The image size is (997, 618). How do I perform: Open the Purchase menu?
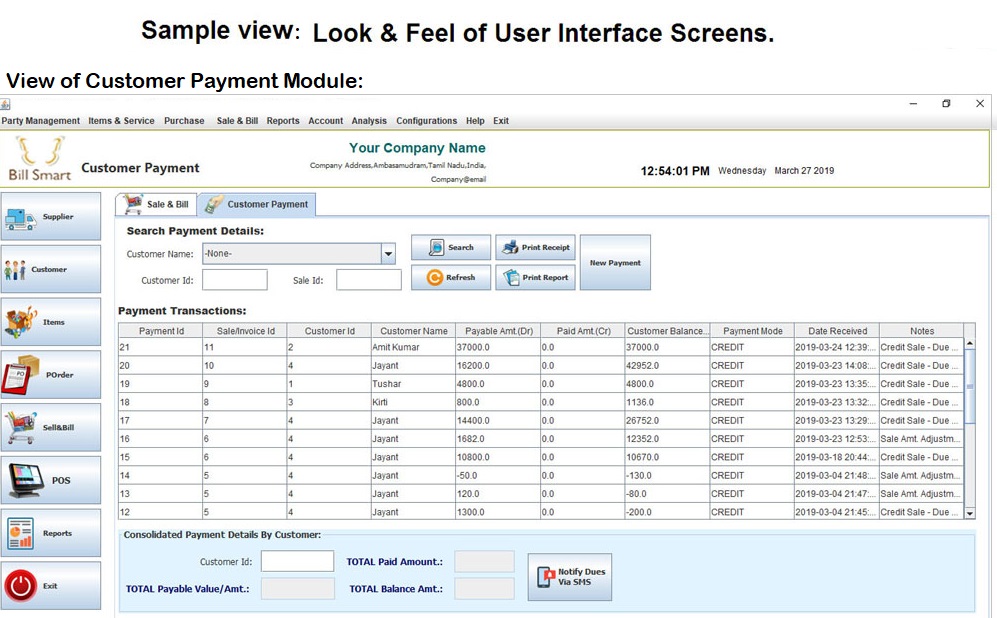point(184,121)
